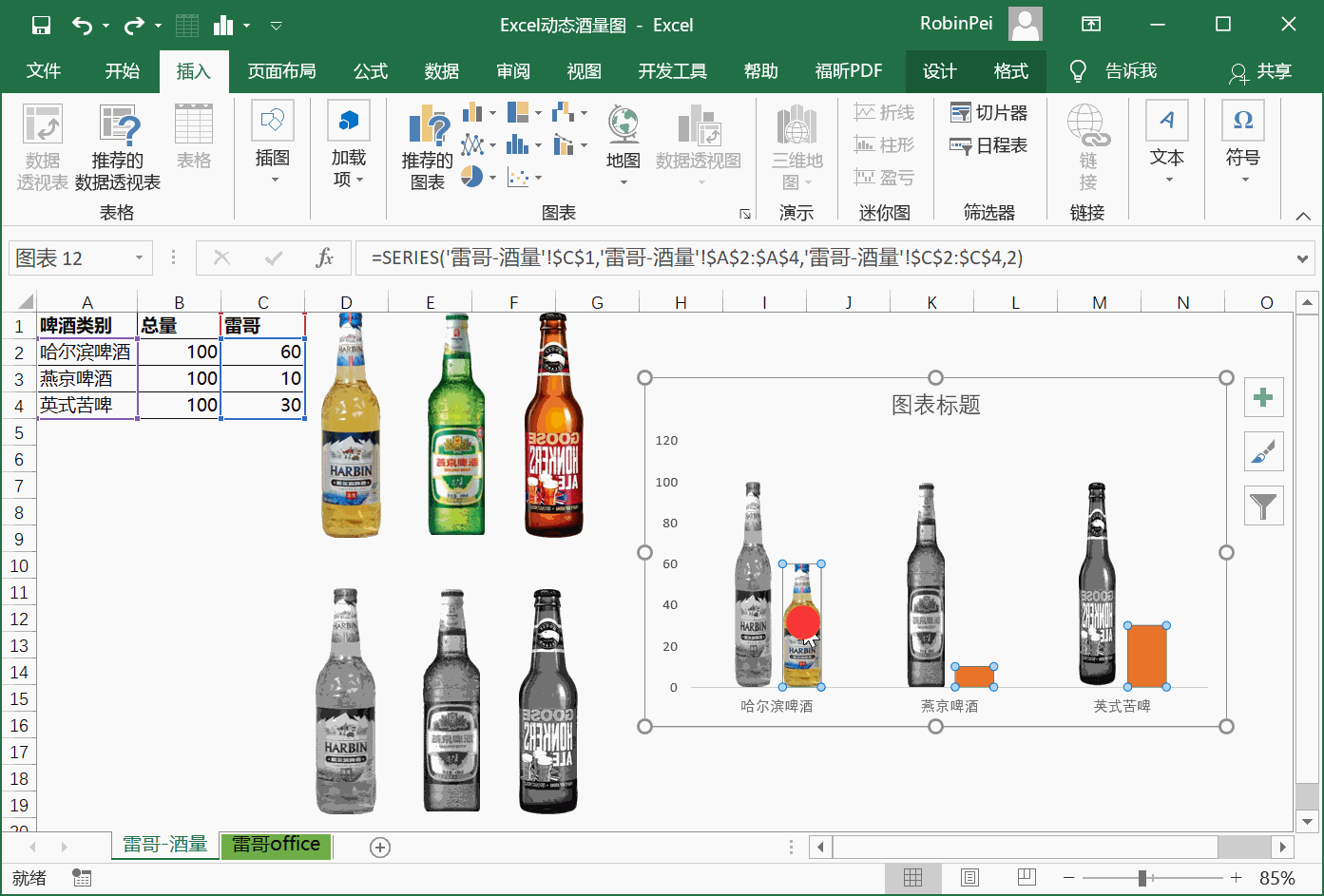Switch to the 公式 Formulas tab
The width and height of the screenshot is (1324, 896).
tap(371, 71)
